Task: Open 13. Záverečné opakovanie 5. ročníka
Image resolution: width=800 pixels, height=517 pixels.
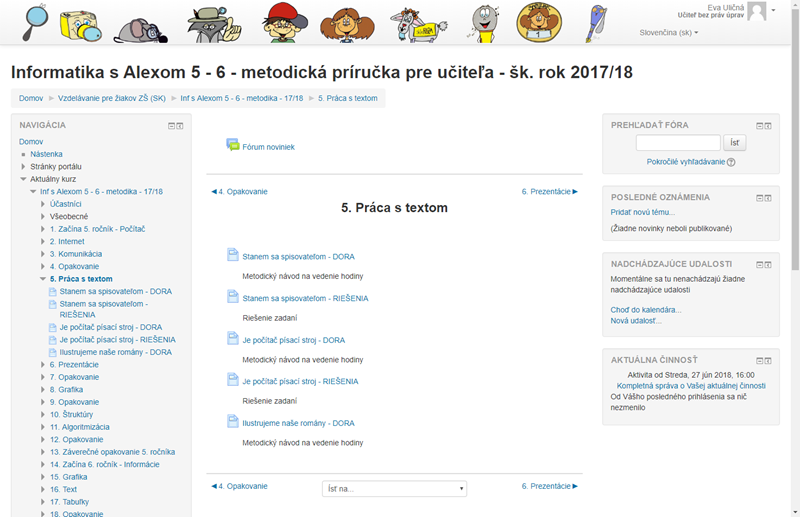Action: 112,452
